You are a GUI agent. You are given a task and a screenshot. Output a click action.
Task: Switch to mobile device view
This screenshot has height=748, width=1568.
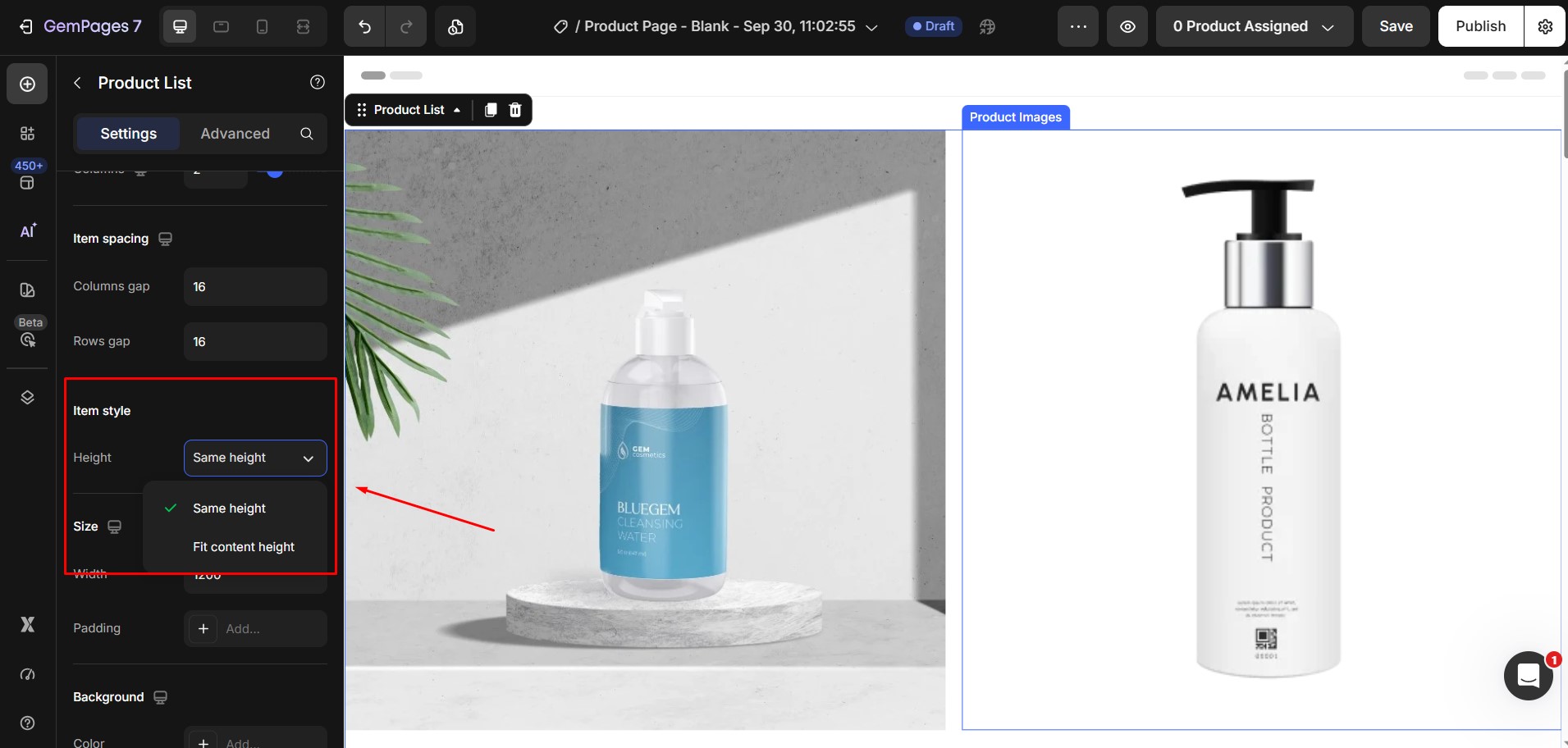[x=263, y=27]
